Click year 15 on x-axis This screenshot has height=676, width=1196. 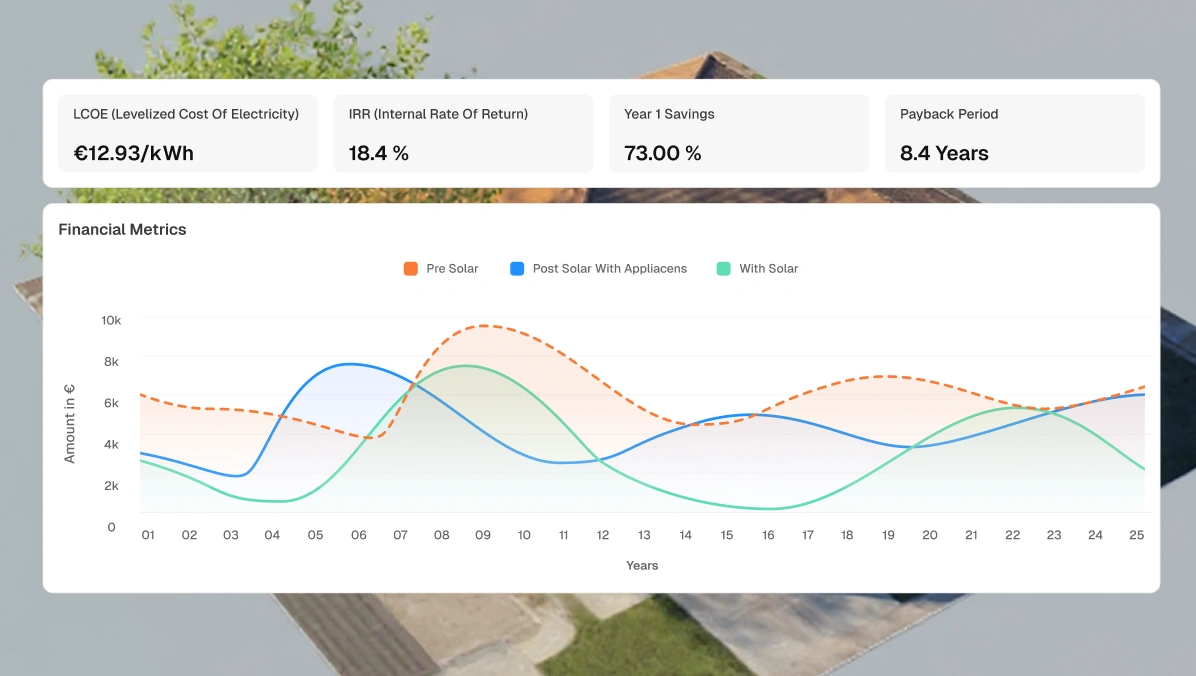click(x=726, y=535)
